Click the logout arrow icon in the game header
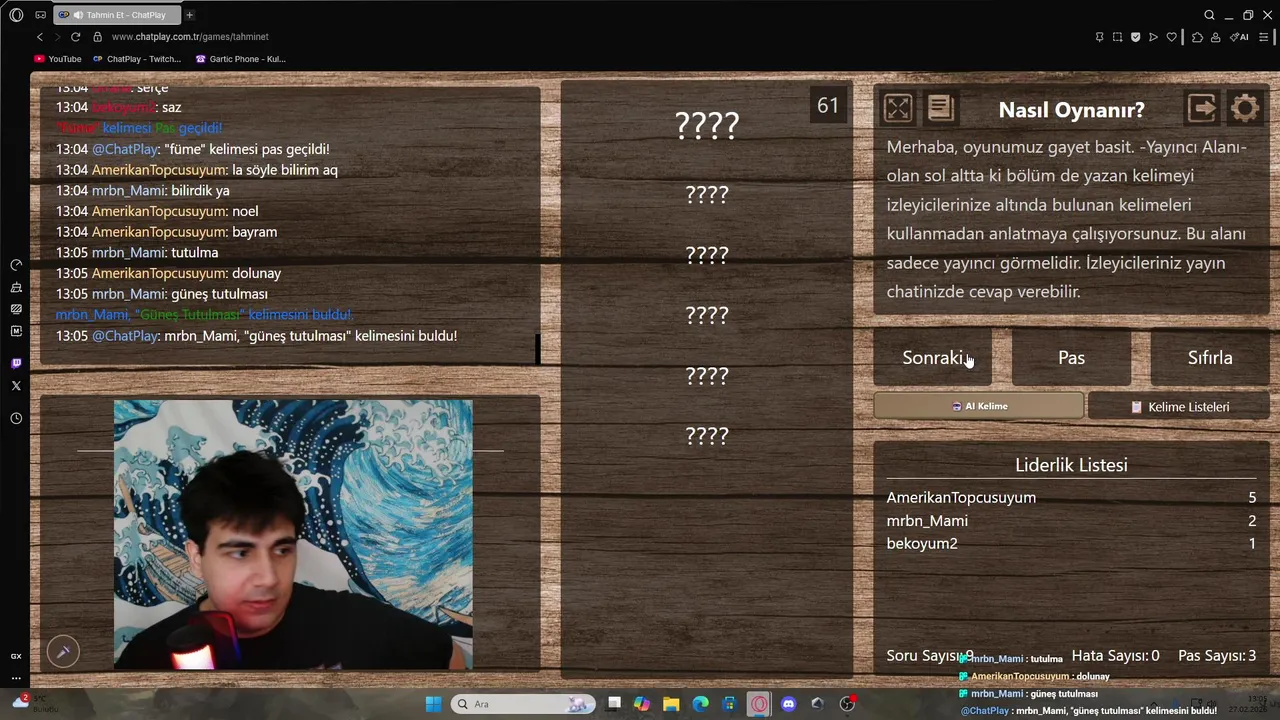 (1202, 108)
